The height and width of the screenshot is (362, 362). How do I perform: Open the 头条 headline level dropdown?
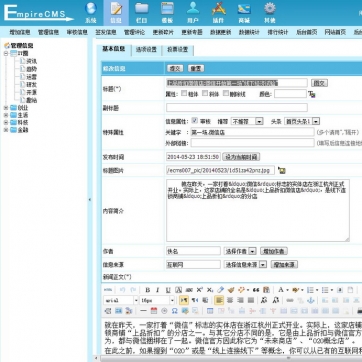click(x=302, y=121)
